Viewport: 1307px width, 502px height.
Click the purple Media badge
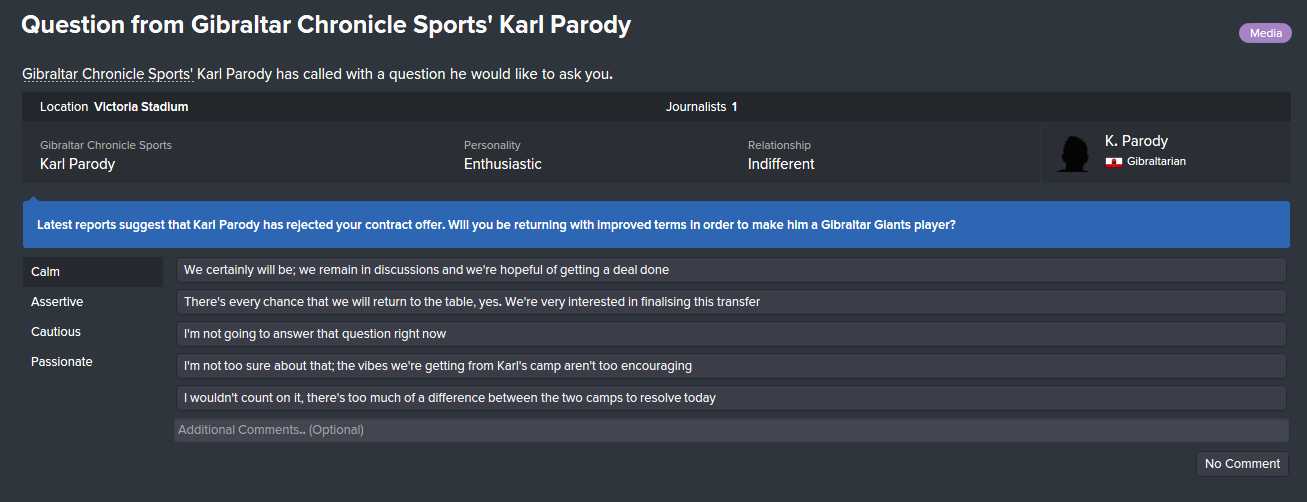pos(1264,33)
